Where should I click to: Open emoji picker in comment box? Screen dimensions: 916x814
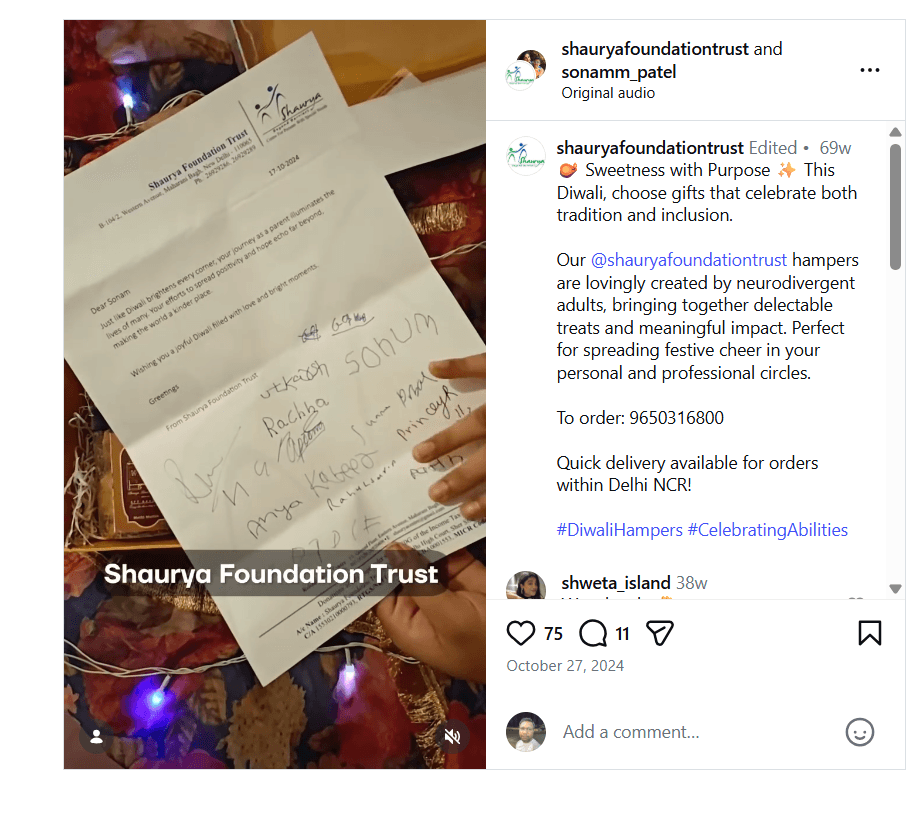(860, 732)
